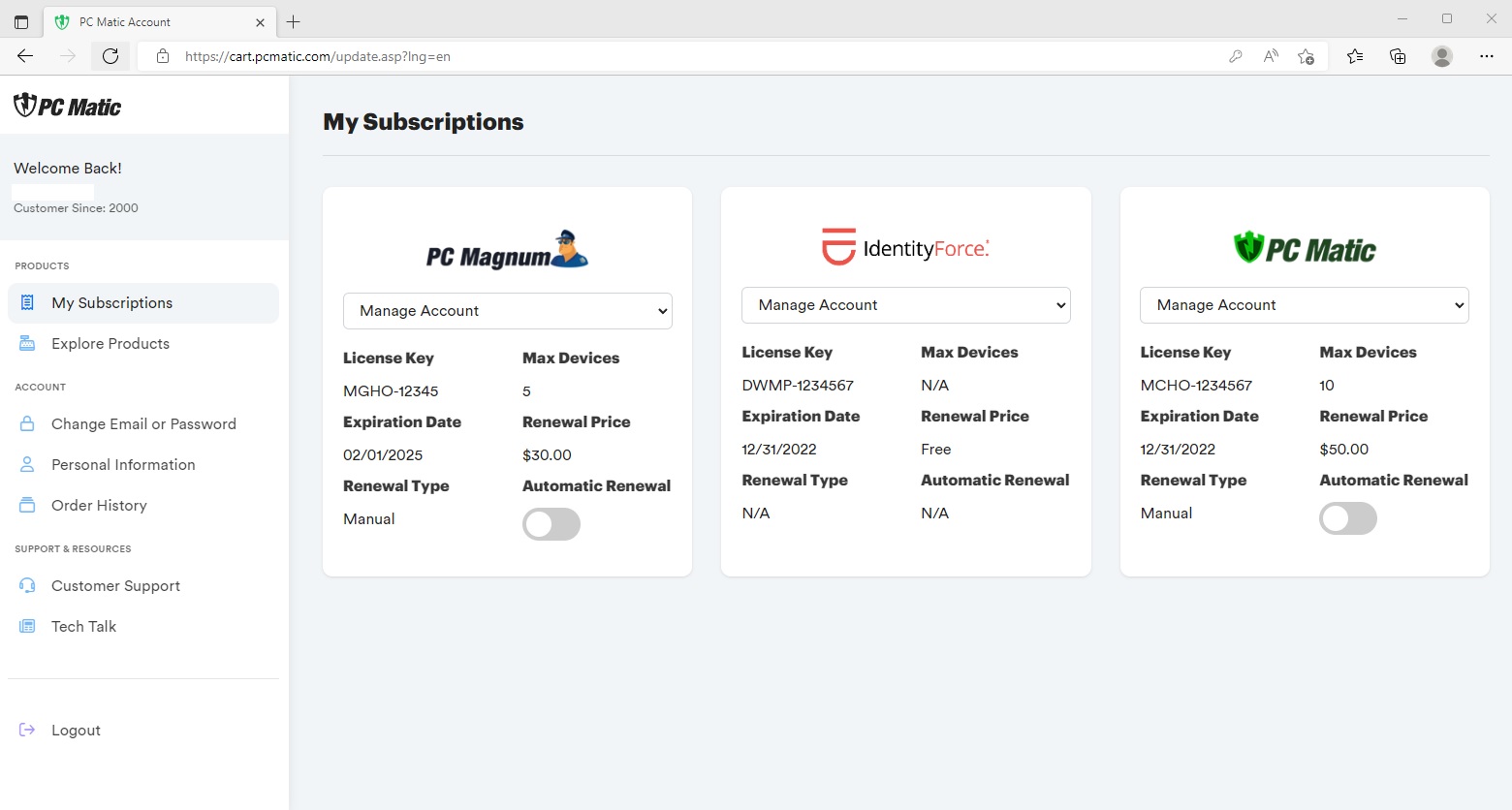Viewport: 1512px width, 810px height.
Task: Toggle Automatic Renewal for PC Matic MCHO license
Action: tap(1348, 518)
